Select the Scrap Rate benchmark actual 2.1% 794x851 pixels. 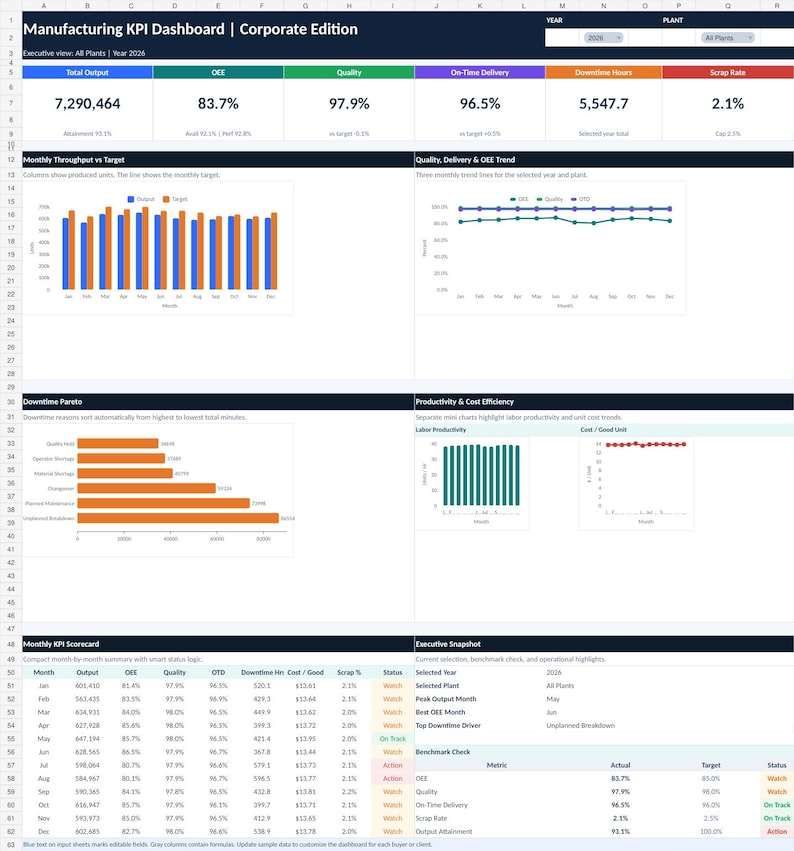(620, 818)
